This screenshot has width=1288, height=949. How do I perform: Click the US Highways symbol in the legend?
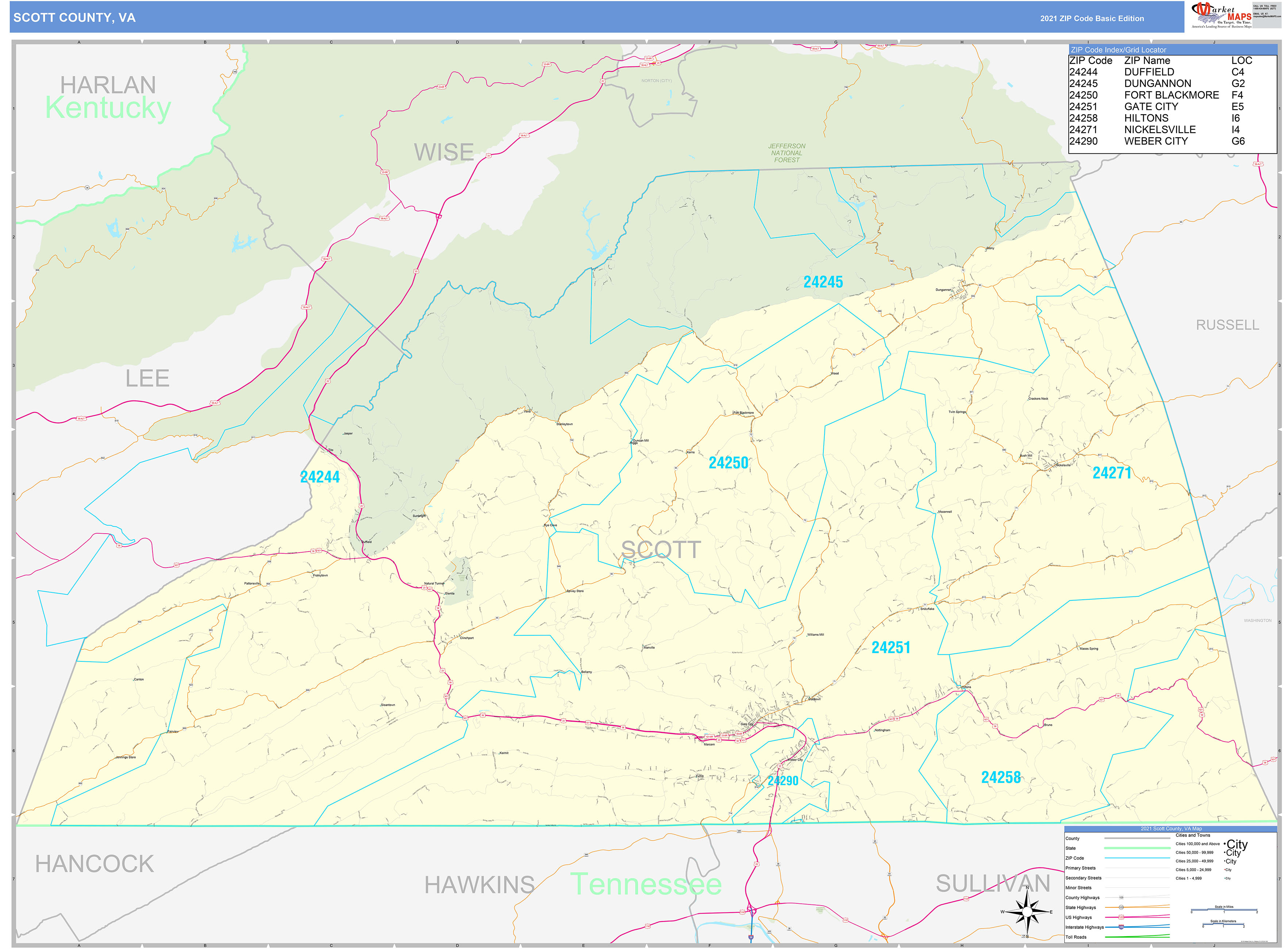[1122, 917]
